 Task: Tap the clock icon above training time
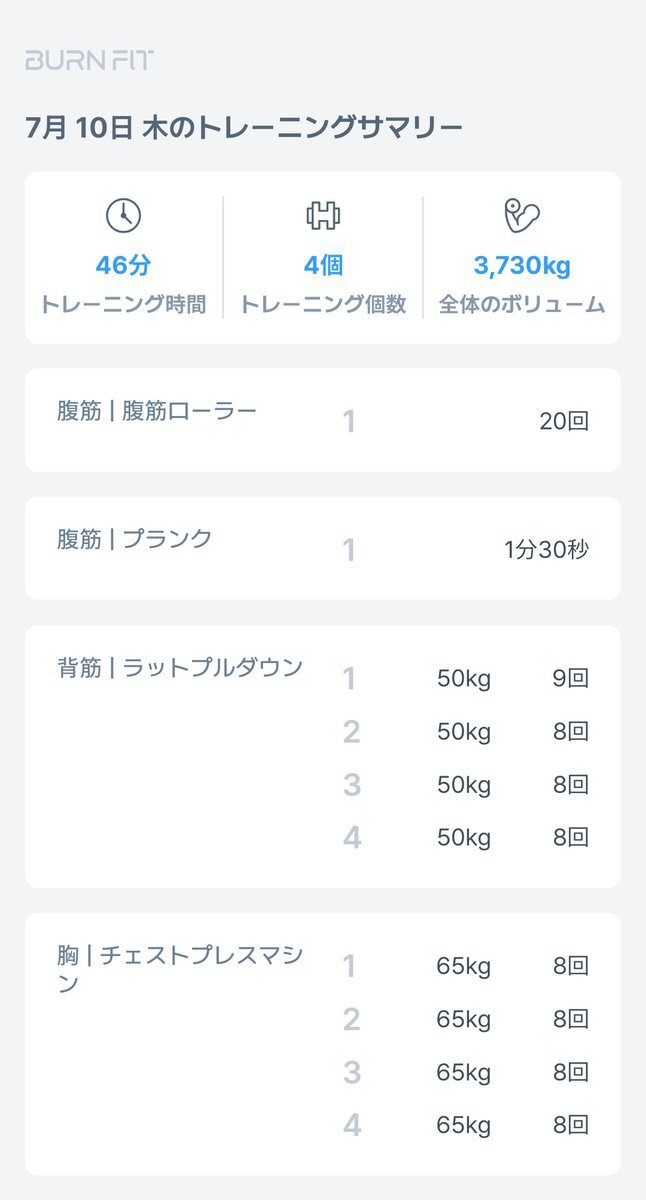tap(123, 216)
